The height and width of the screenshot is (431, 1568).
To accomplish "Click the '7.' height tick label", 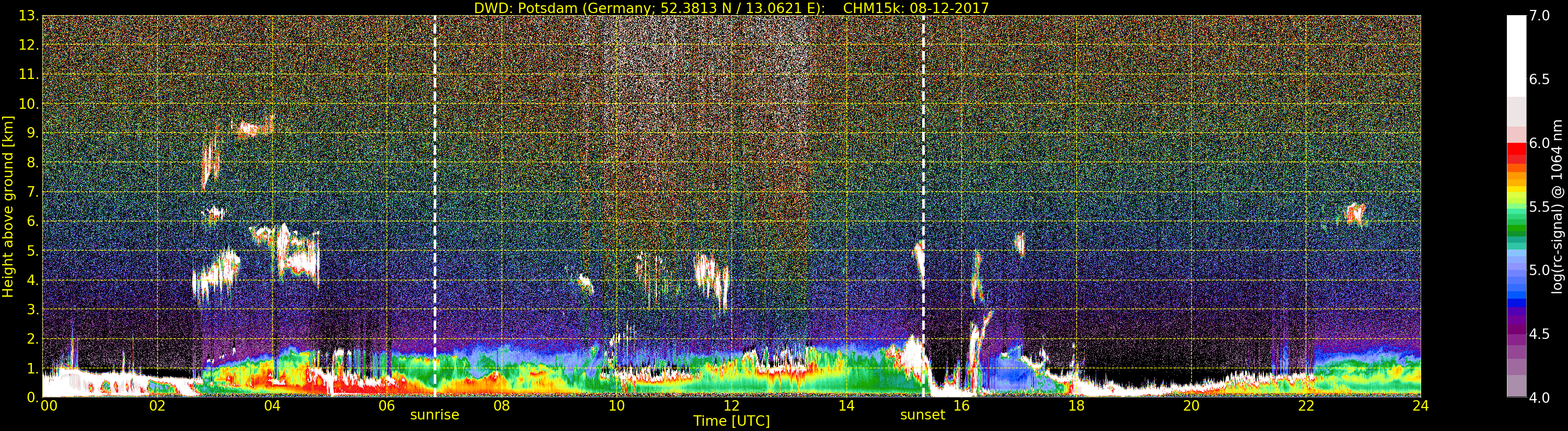I will [32, 192].
